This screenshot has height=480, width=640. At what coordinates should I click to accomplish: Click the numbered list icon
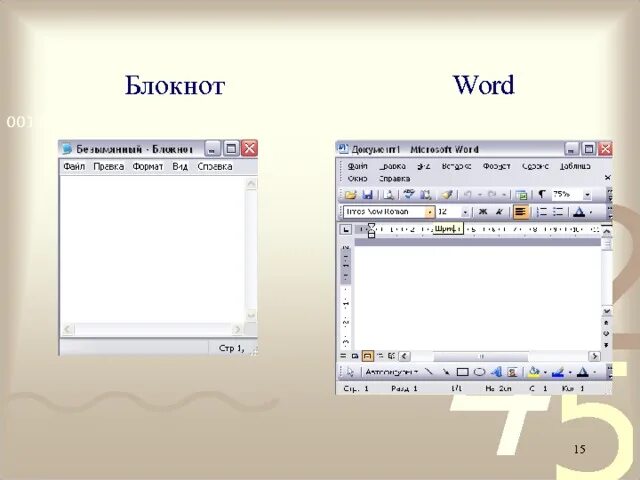542,212
